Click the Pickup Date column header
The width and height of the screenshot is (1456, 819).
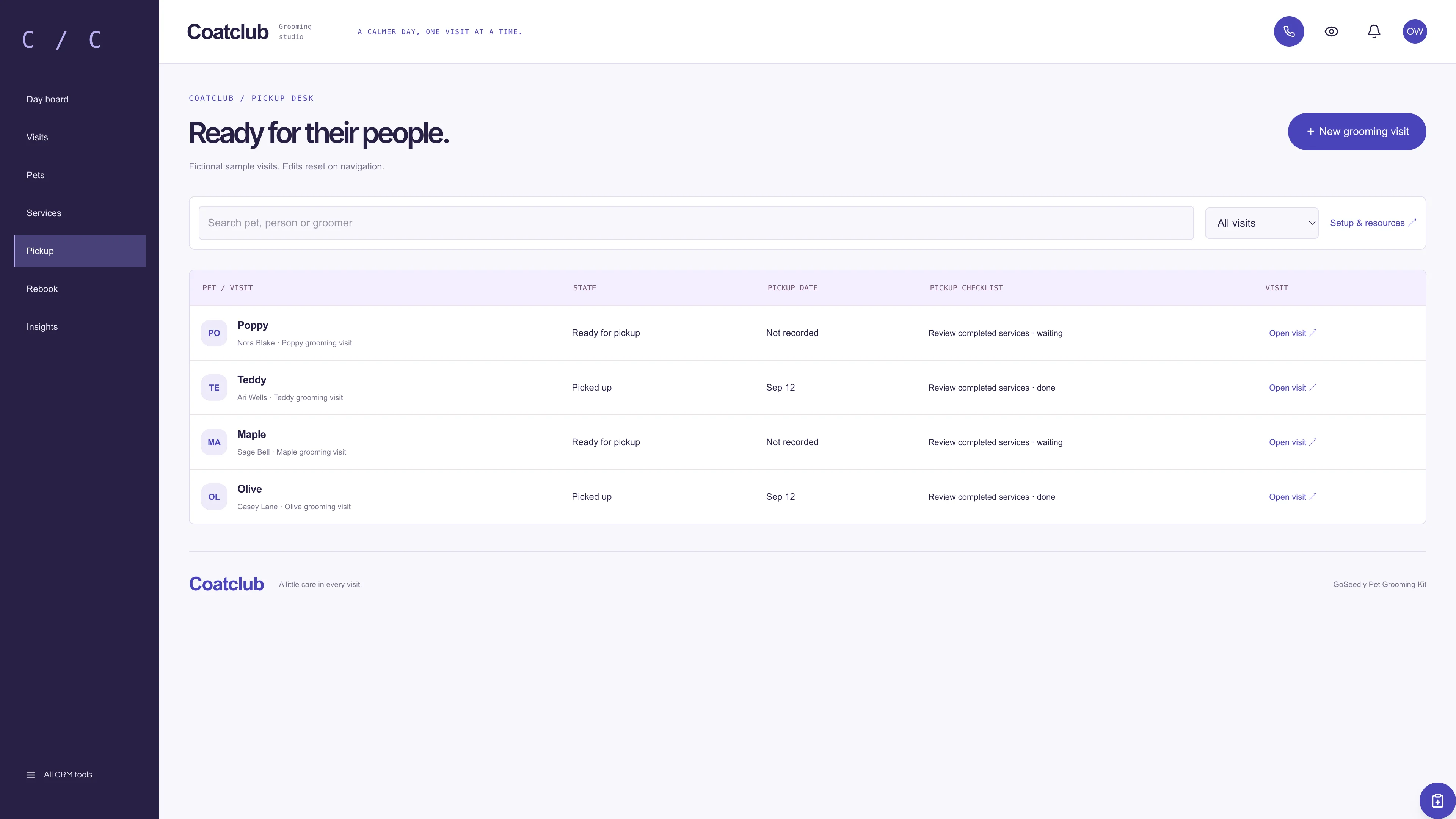(792, 288)
